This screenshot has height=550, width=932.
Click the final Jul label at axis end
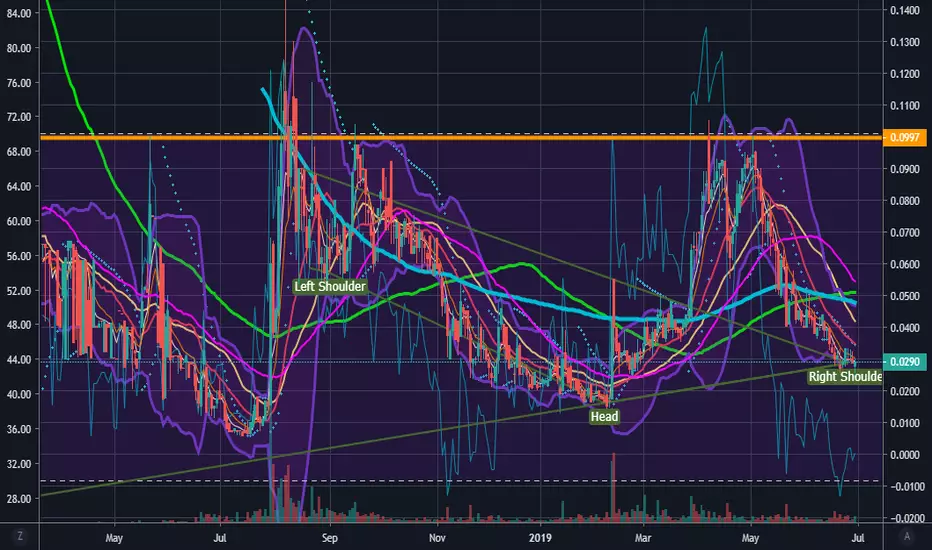pyautogui.click(x=858, y=538)
